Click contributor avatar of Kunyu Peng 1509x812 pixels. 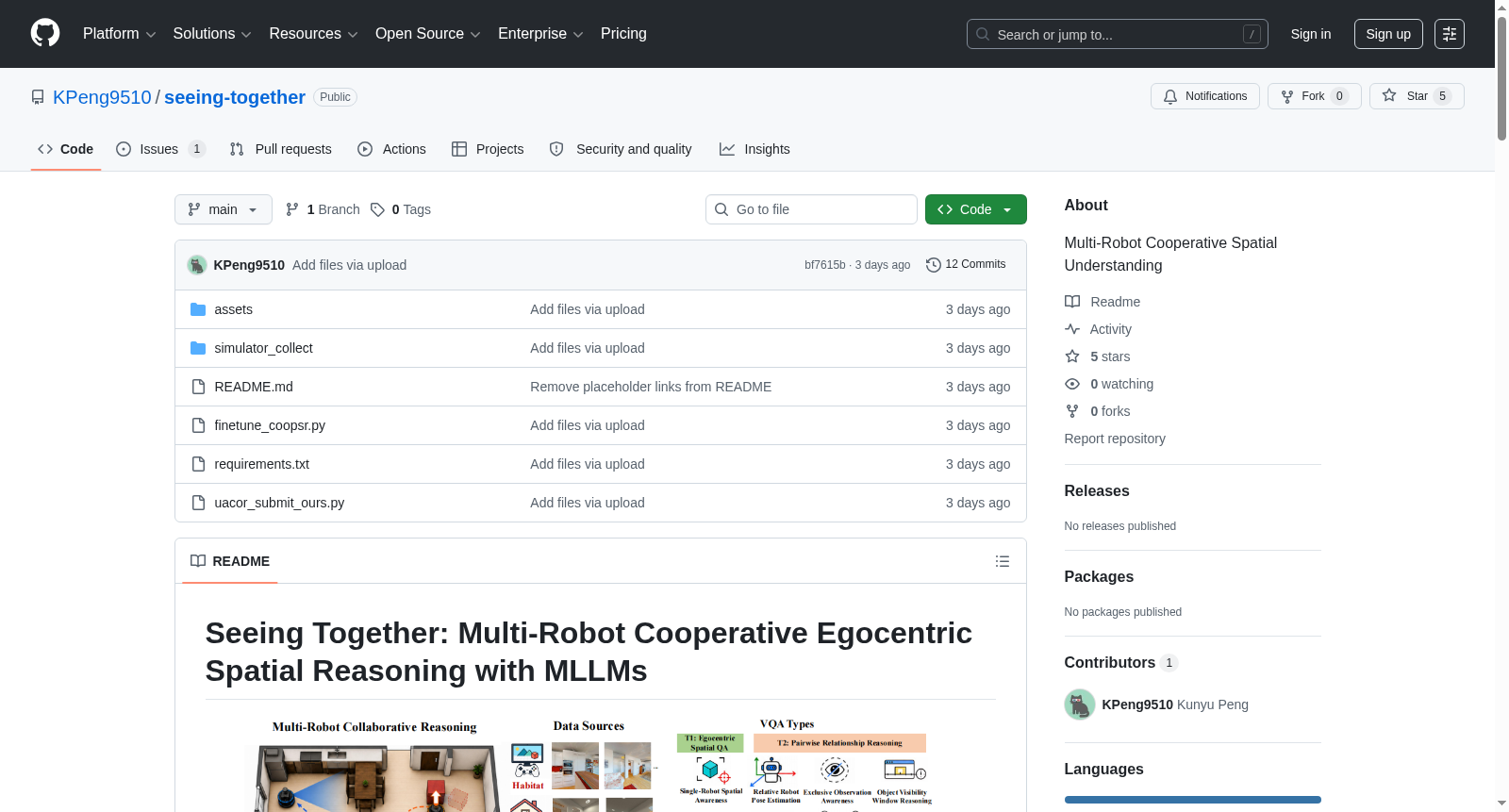coord(1080,704)
